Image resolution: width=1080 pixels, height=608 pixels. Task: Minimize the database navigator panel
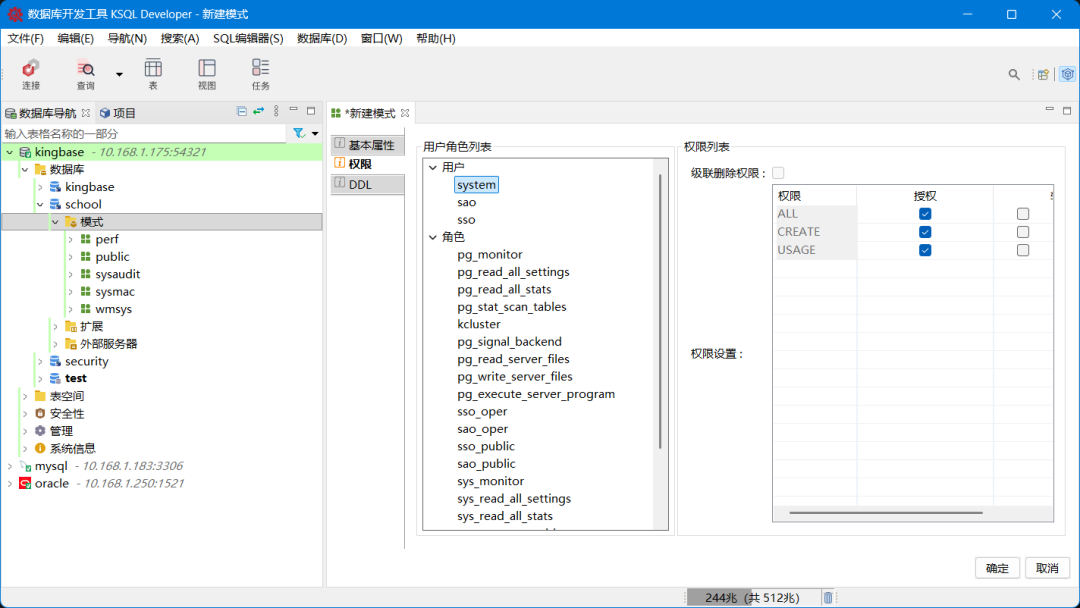point(293,109)
